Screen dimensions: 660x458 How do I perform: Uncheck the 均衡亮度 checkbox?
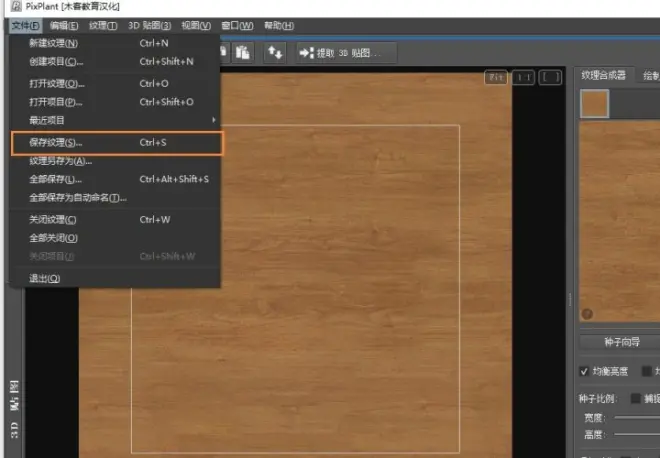584,371
